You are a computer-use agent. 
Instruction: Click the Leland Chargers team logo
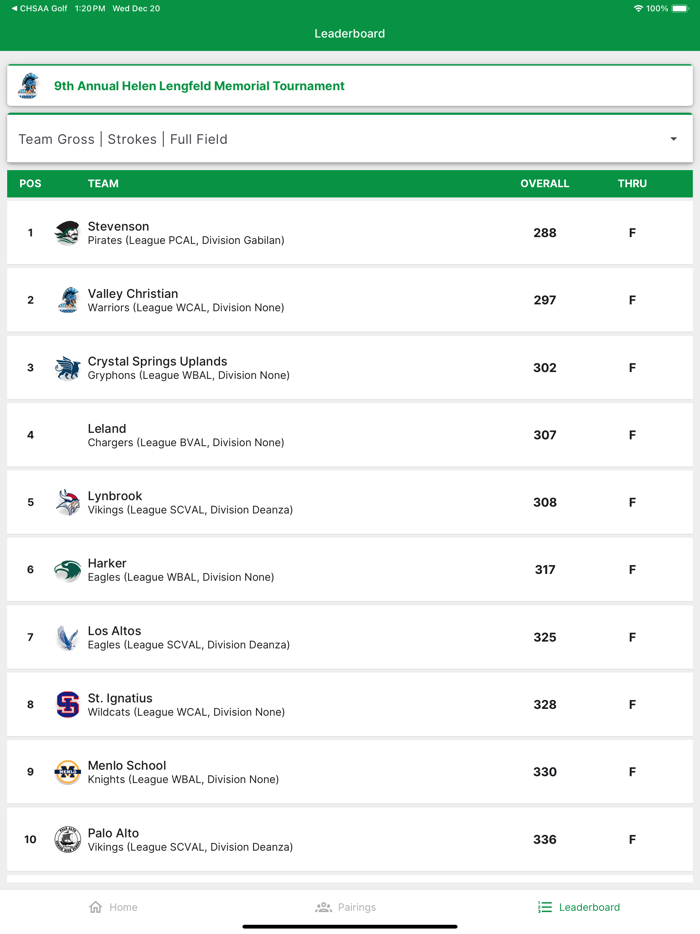pyautogui.click(x=67, y=435)
